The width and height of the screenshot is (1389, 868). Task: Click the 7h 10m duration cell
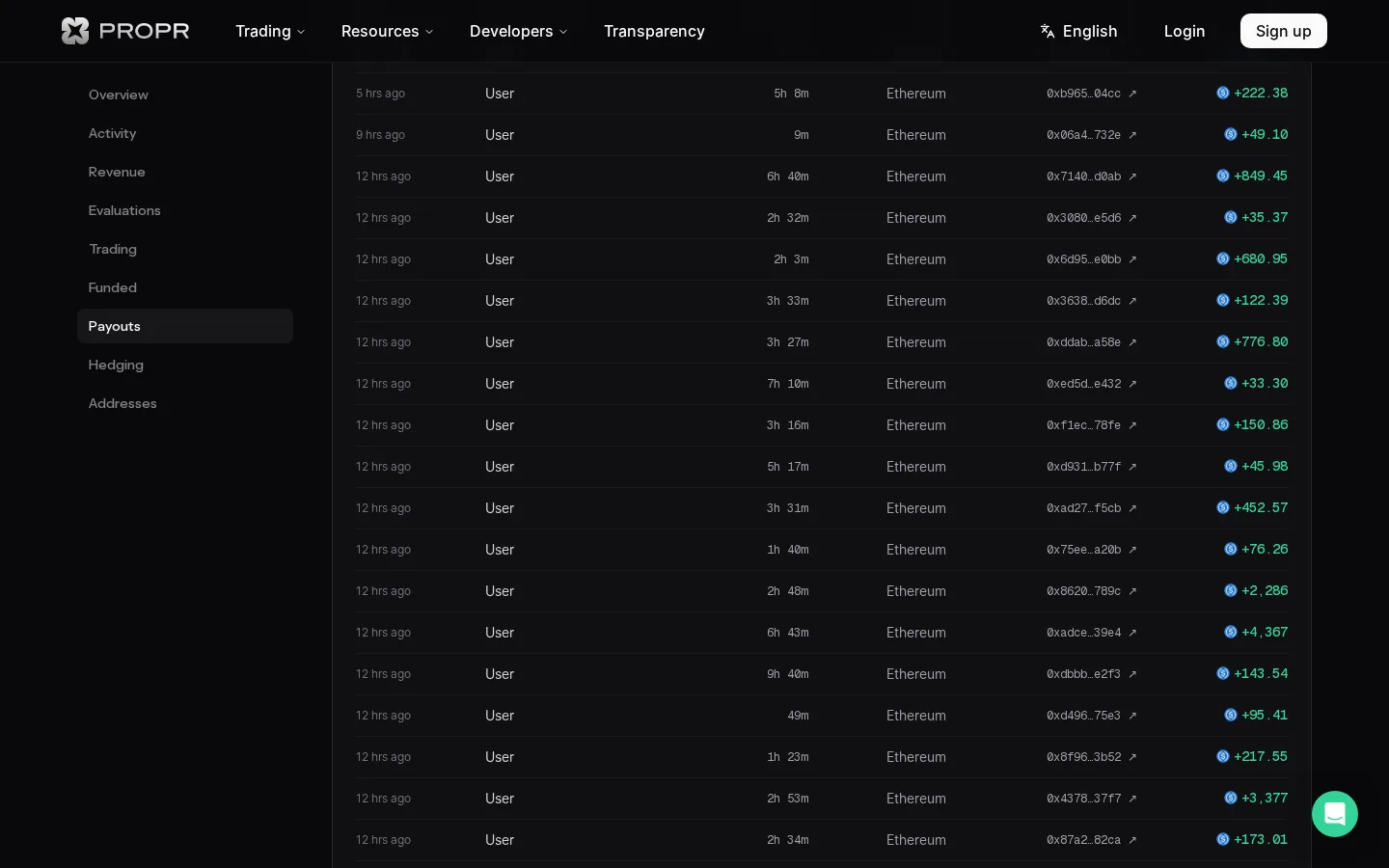coord(788,384)
